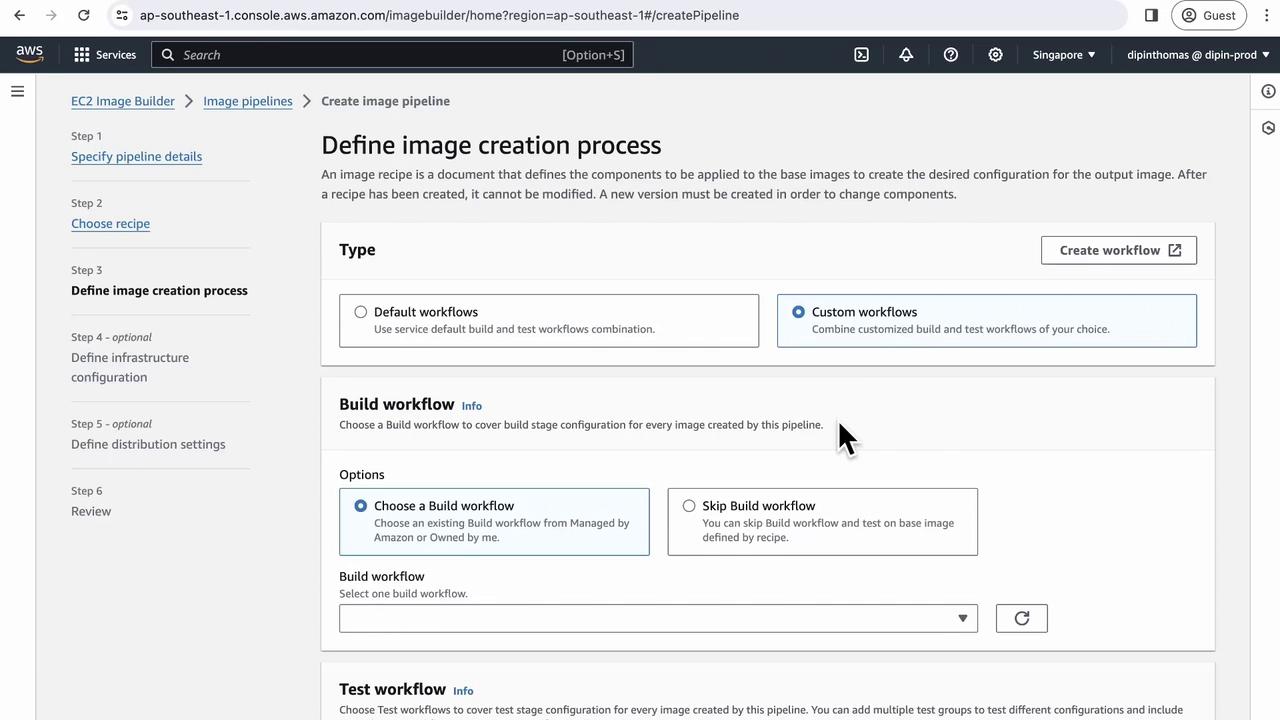Viewport: 1280px width, 720px height.
Task: Open console settings gear icon
Action: tap(995, 55)
